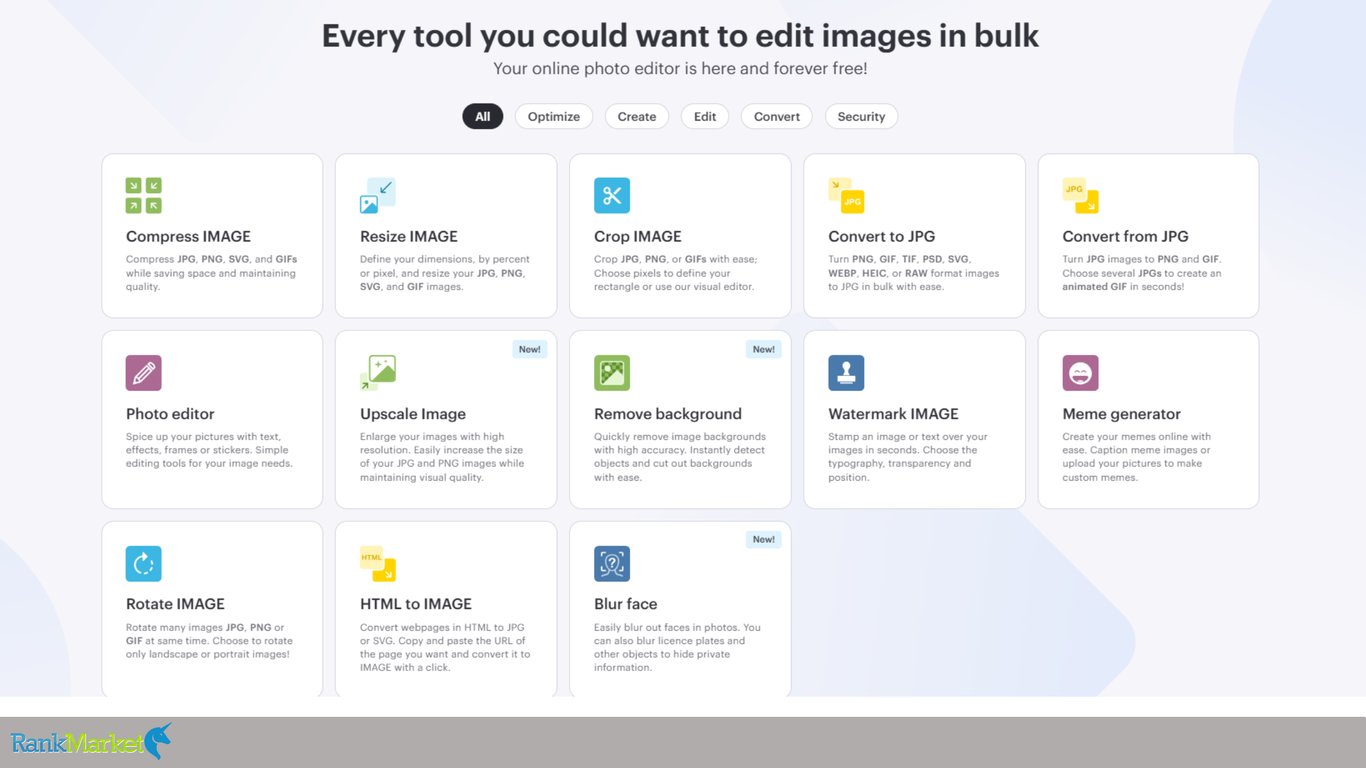Click the Upscale Image icon

(378, 373)
